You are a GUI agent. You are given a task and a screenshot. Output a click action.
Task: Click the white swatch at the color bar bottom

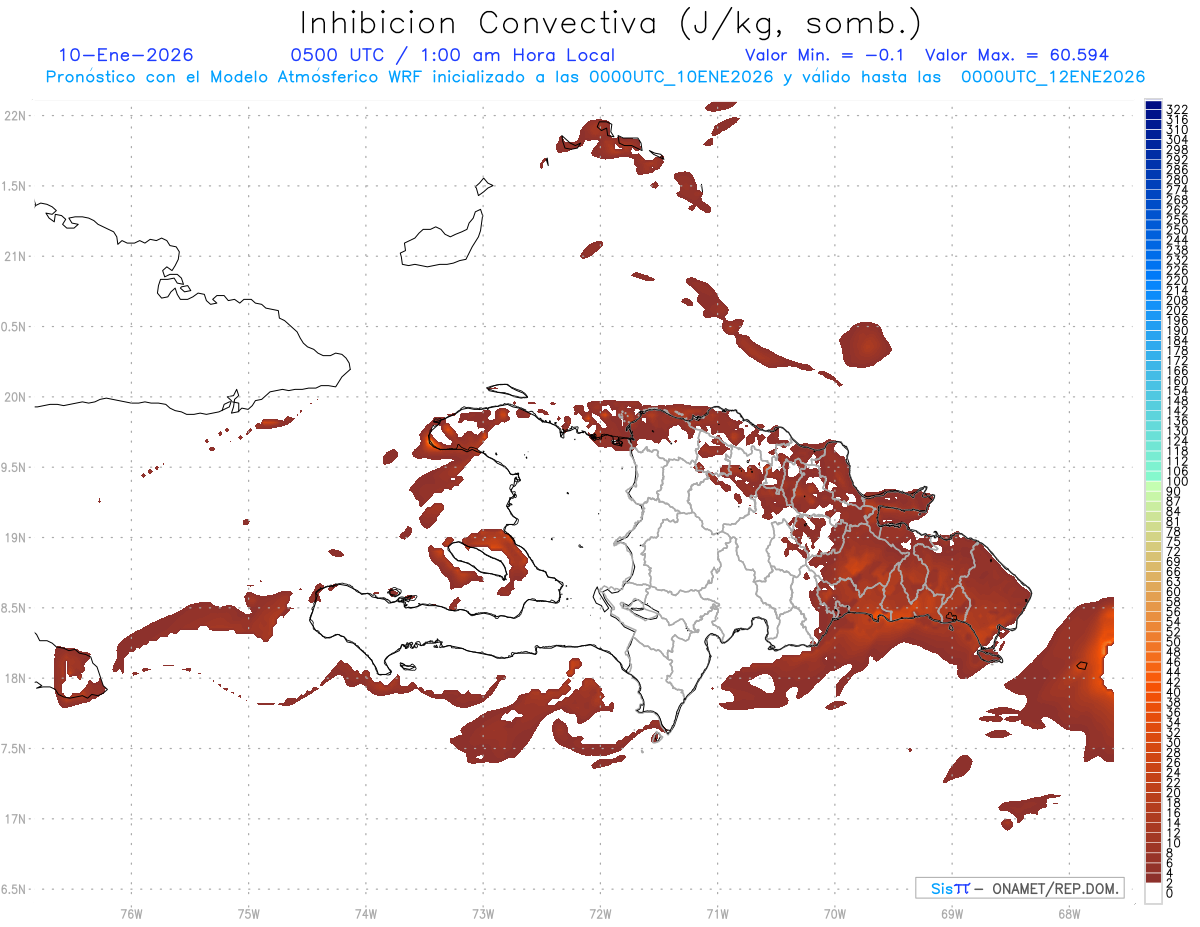click(x=1153, y=894)
